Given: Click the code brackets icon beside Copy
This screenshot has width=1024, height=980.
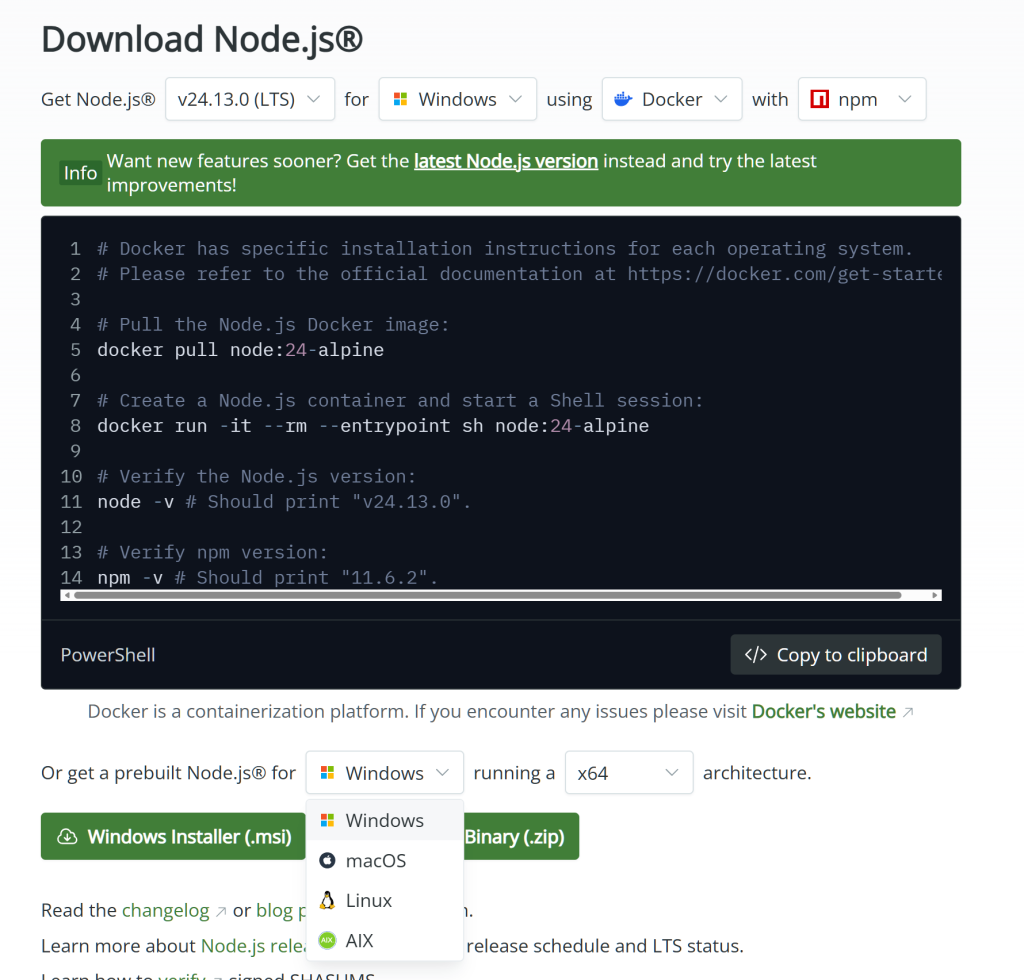Looking at the screenshot, I should pos(756,655).
